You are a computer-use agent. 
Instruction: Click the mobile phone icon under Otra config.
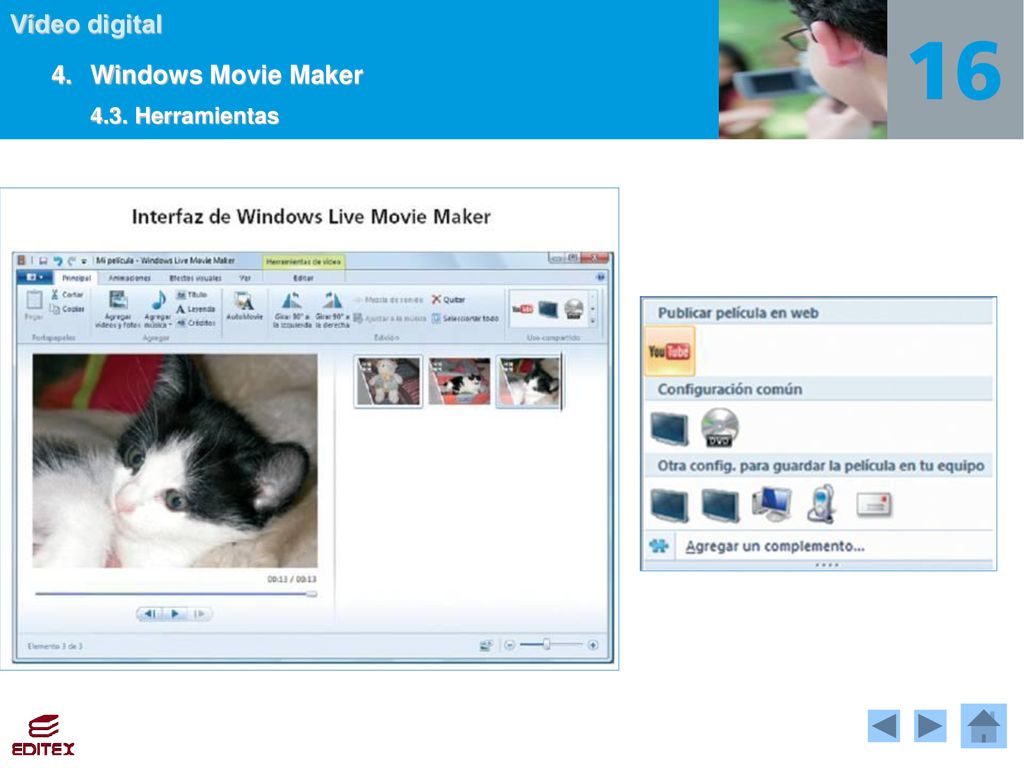pos(822,504)
